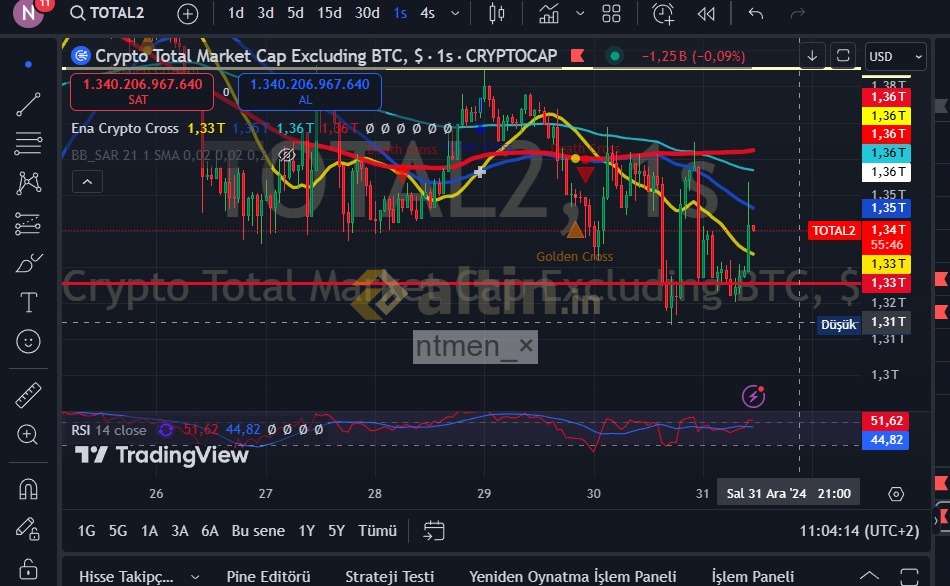Expand the interval list dropdown

click(455, 13)
